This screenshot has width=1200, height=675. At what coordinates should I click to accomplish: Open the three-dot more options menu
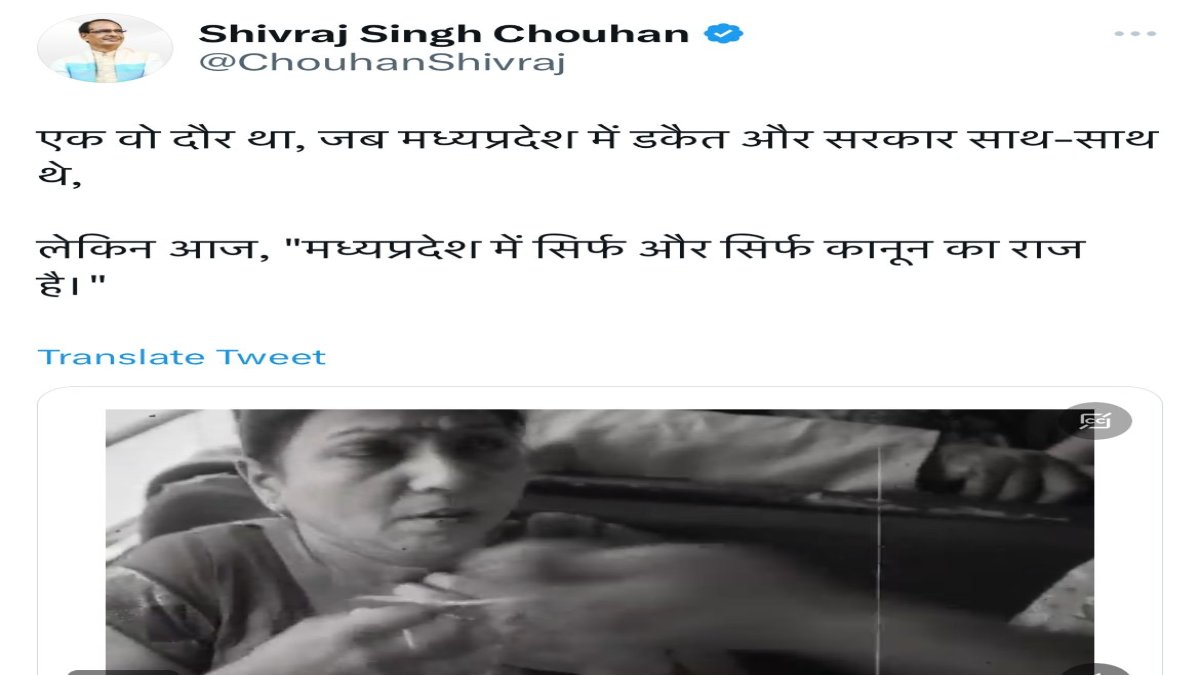point(1135,34)
